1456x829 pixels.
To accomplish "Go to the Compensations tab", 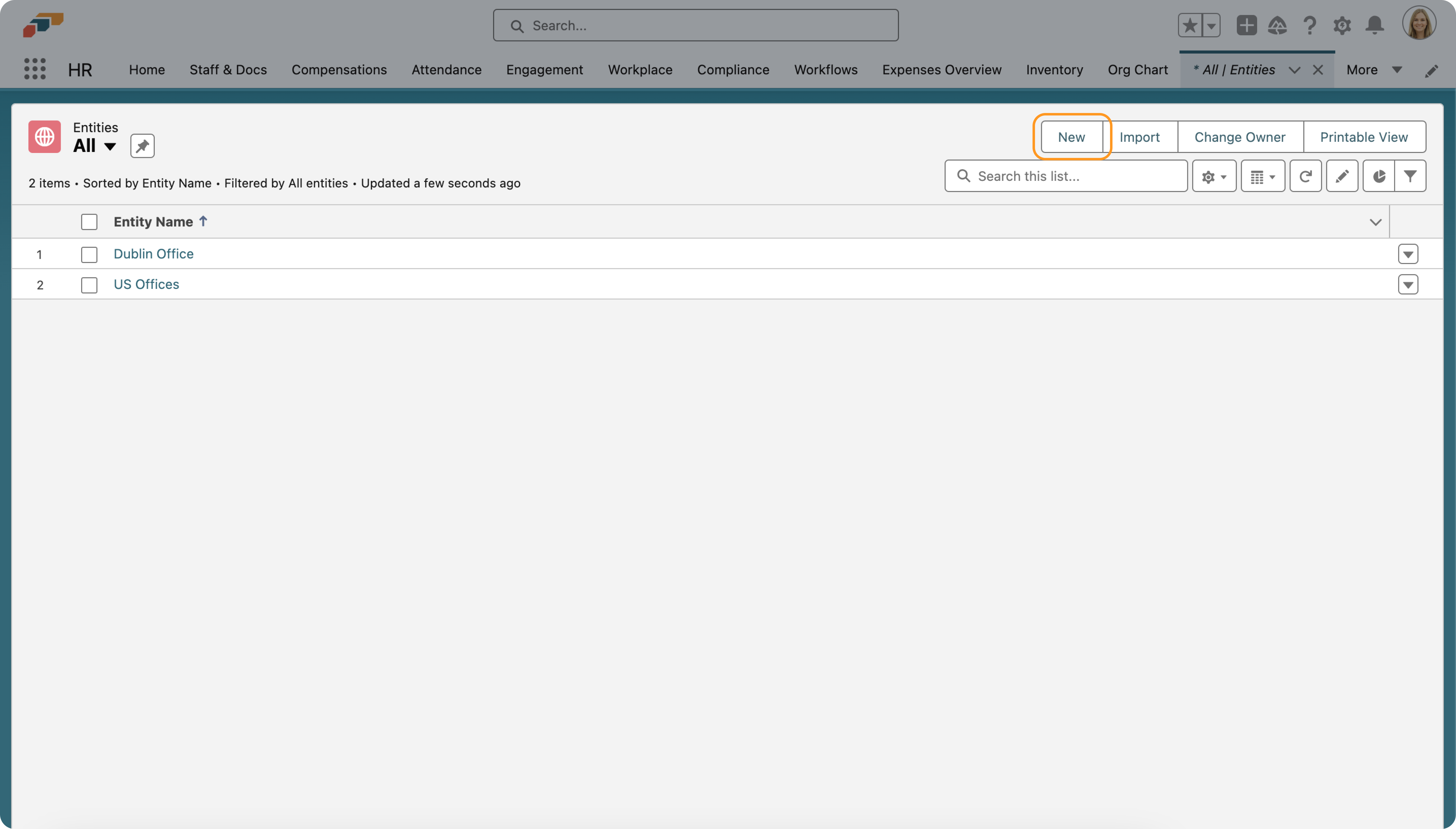I will tap(339, 70).
